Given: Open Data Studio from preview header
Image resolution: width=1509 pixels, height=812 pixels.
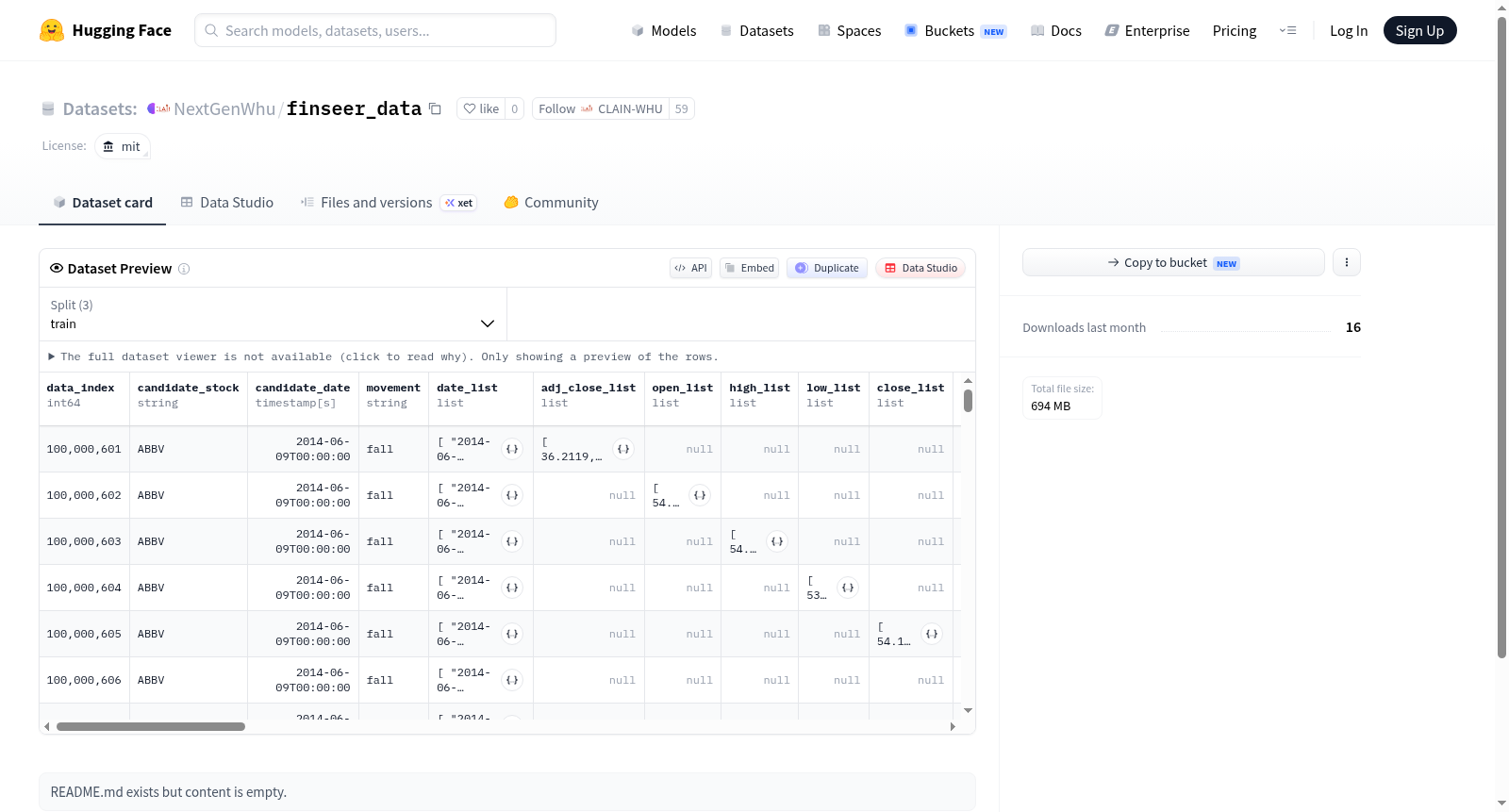Looking at the screenshot, I should point(920,268).
